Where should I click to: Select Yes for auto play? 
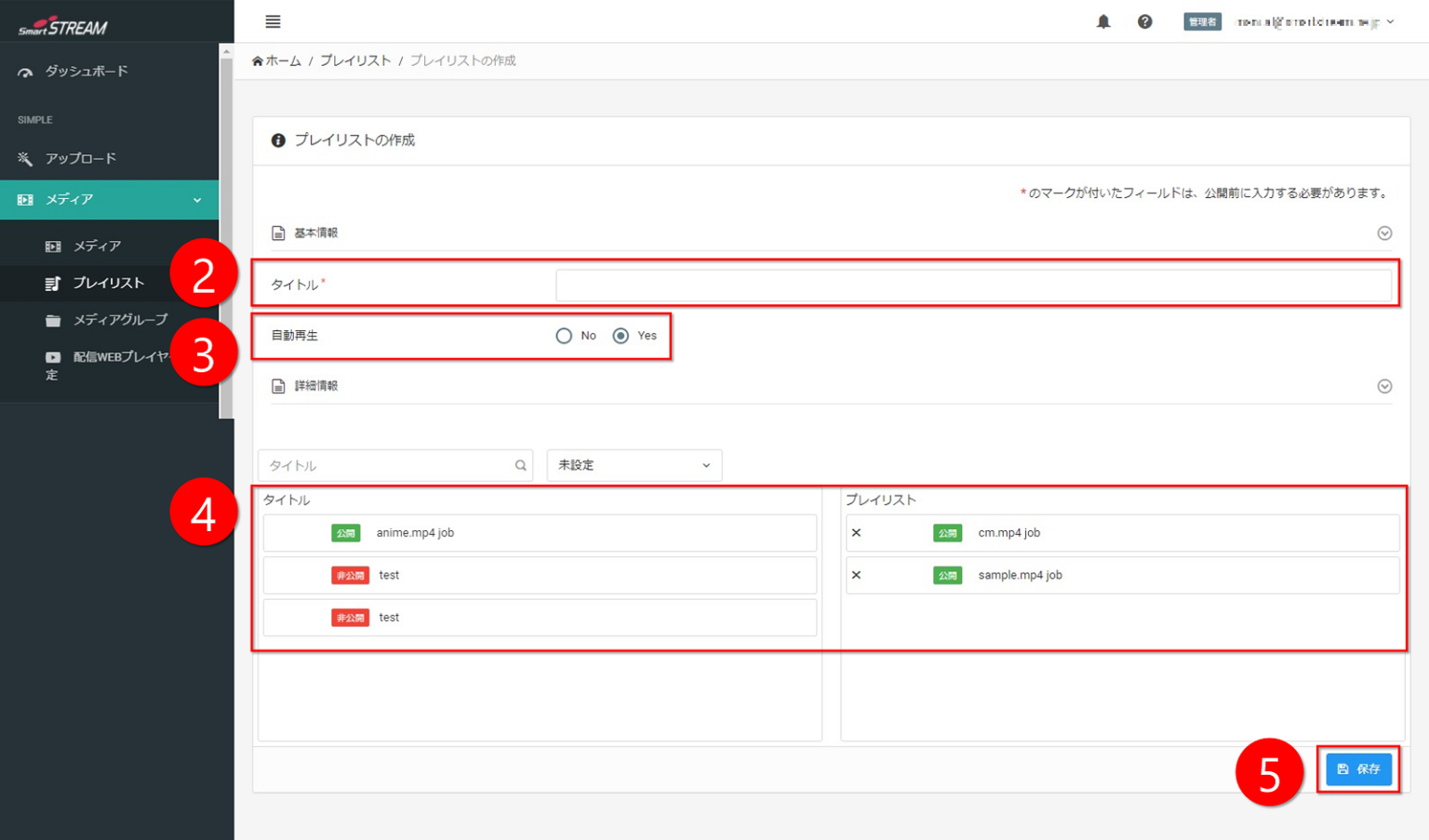[621, 336]
